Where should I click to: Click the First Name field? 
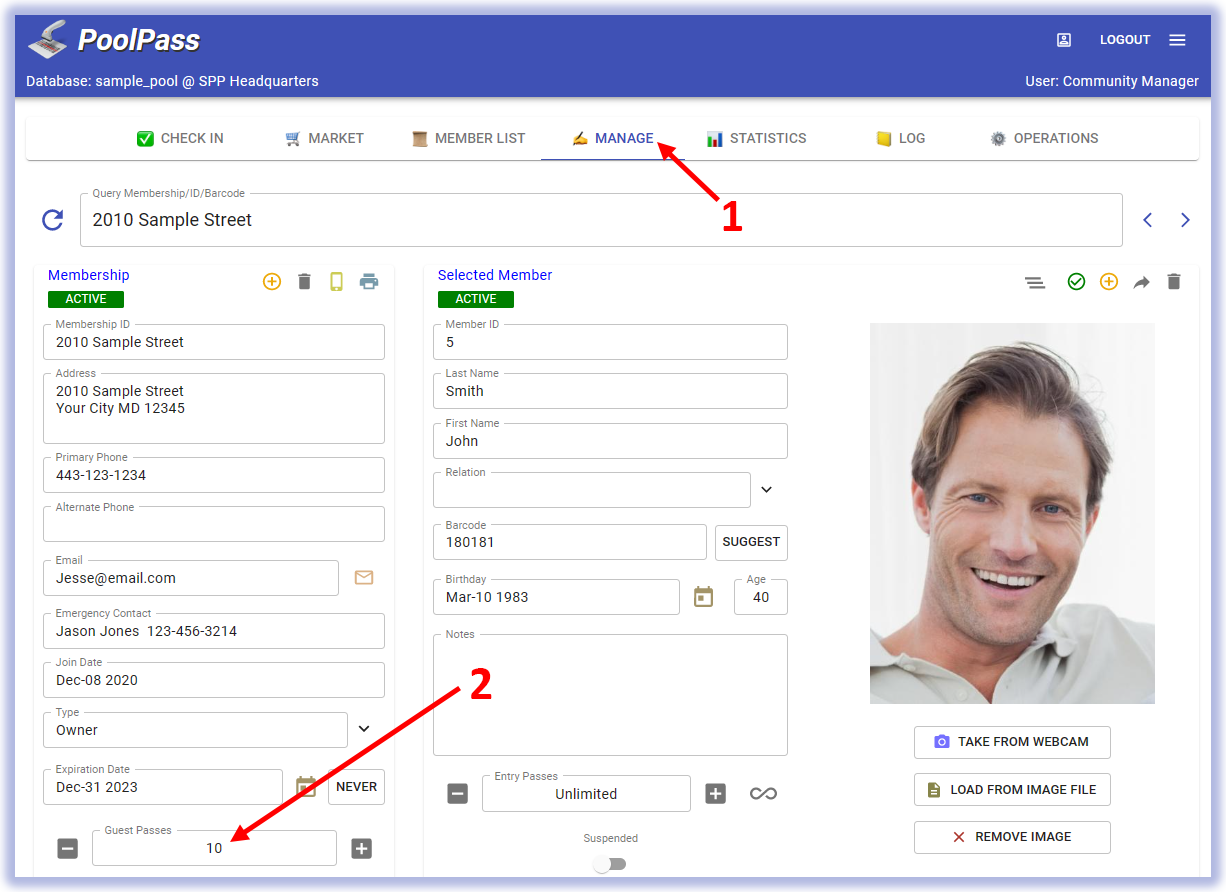[x=610, y=441]
